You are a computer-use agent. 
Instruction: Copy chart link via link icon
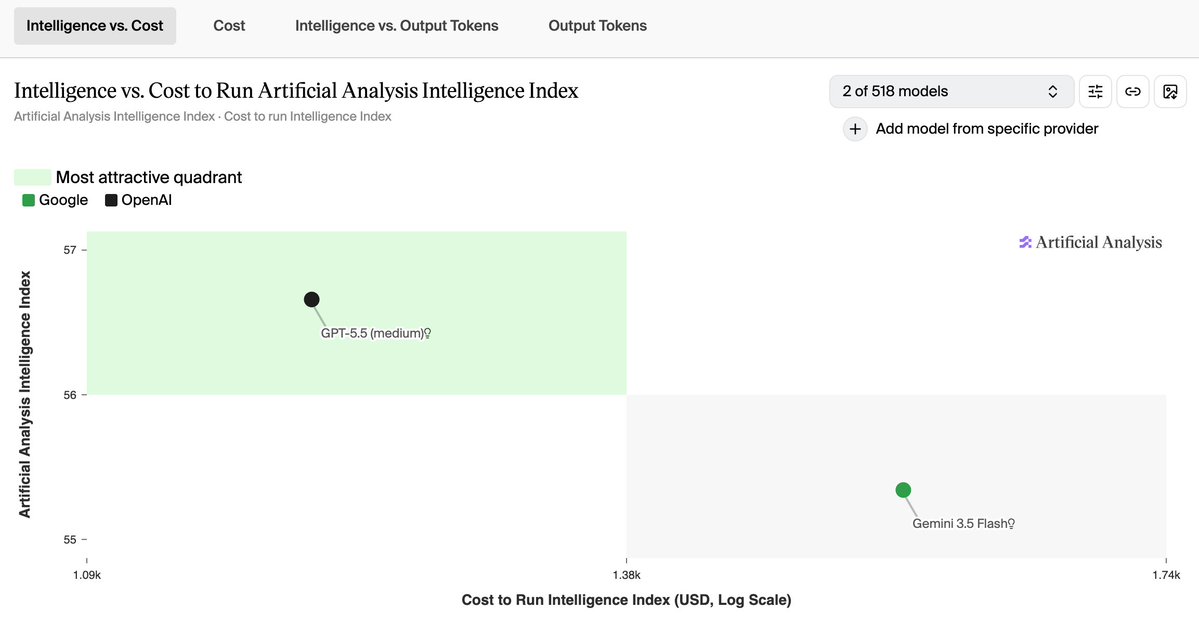pyautogui.click(x=1132, y=92)
